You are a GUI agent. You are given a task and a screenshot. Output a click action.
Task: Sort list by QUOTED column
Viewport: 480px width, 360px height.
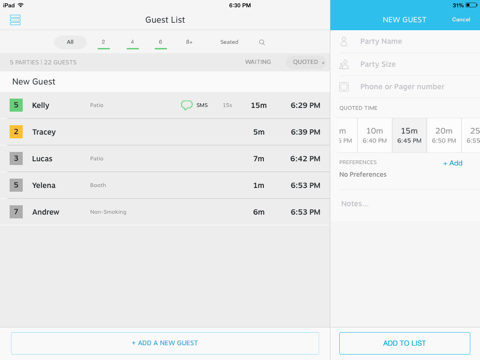coord(306,62)
